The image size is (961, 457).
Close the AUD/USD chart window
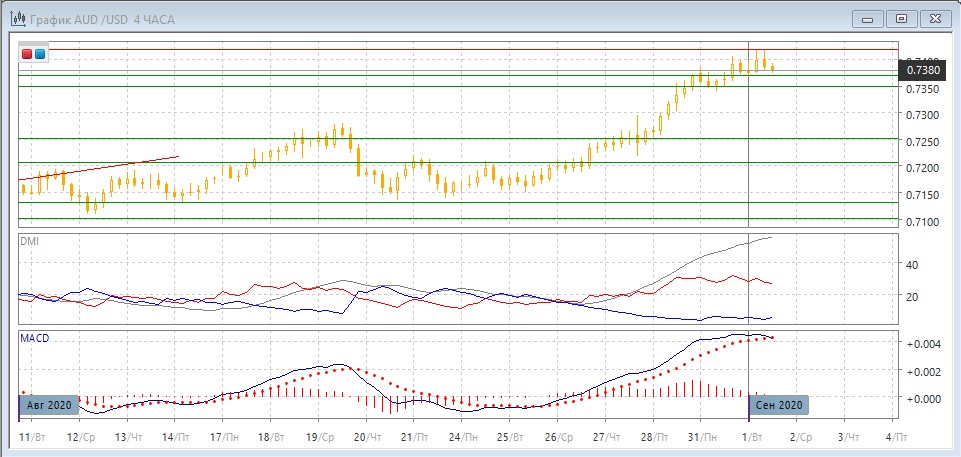coord(935,18)
